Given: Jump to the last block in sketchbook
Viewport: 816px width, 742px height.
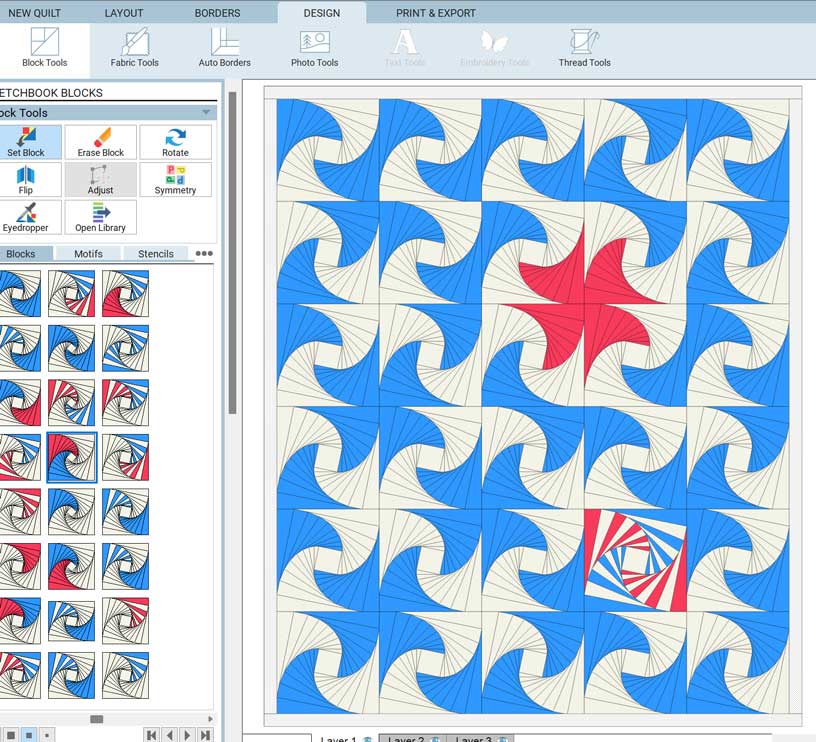Looking at the screenshot, I should coord(205,735).
